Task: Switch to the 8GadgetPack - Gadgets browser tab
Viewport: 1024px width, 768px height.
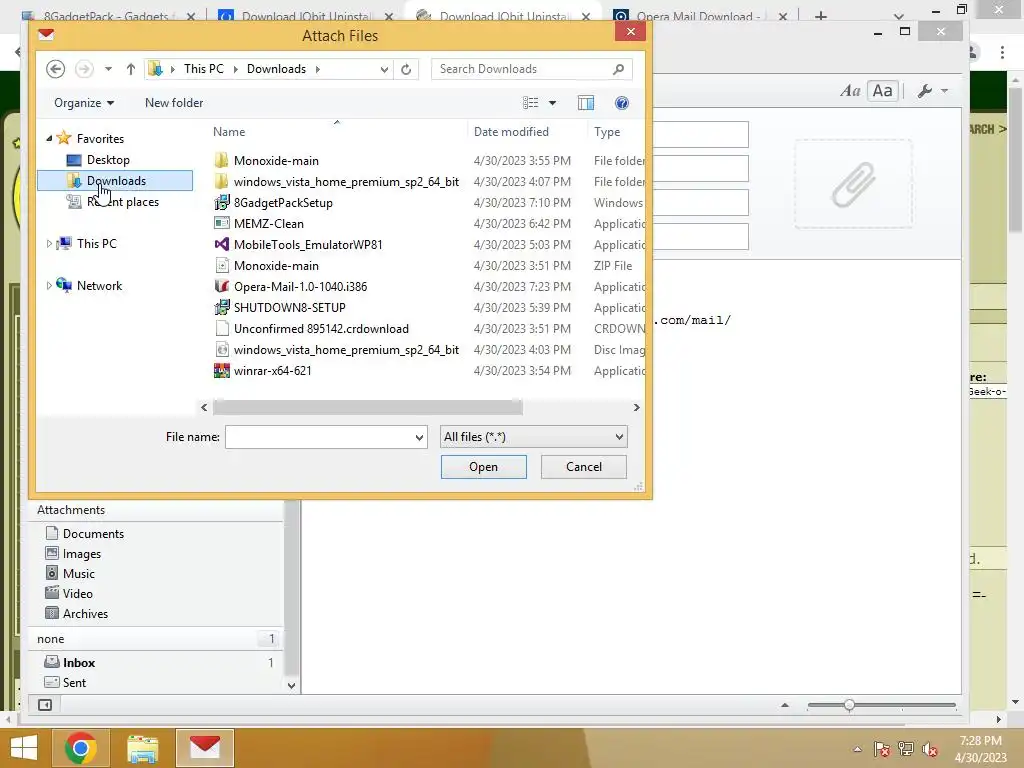Action: click(106, 16)
